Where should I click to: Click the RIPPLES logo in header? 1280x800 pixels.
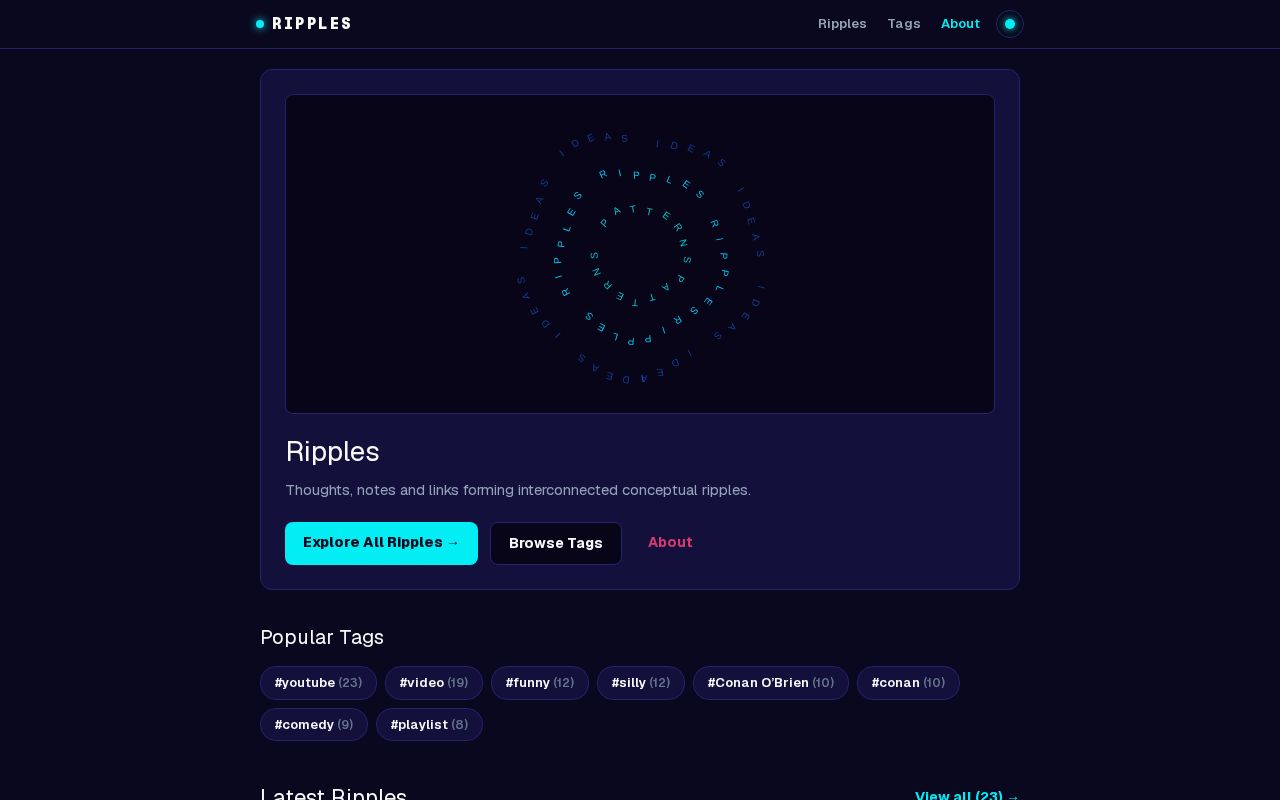(x=304, y=24)
